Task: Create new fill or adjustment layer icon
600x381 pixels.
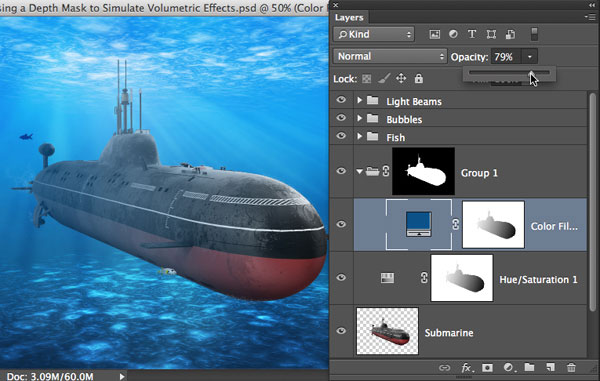Action: coord(509,368)
